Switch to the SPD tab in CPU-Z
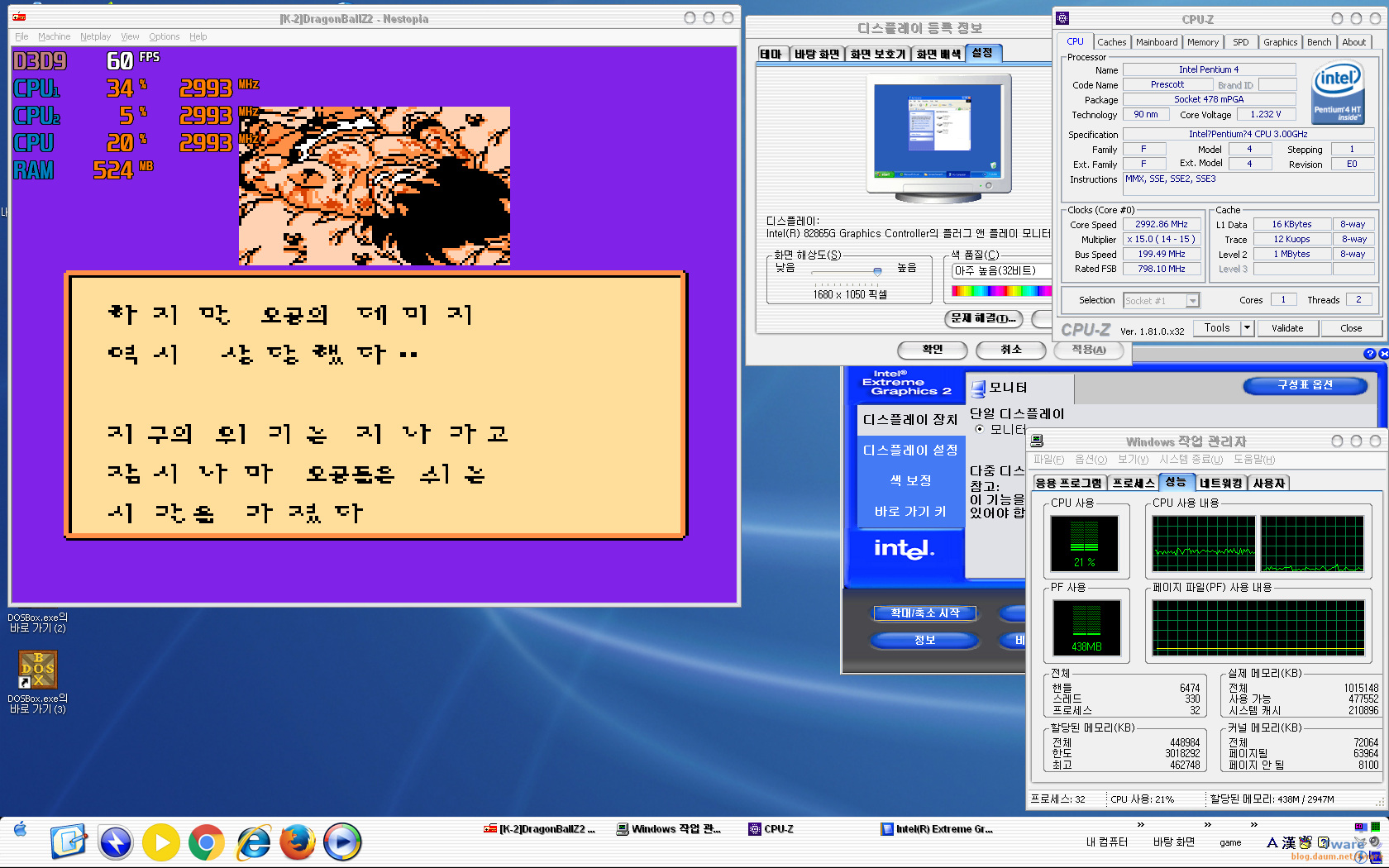This screenshot has width=1389, height=868. 1241,42
